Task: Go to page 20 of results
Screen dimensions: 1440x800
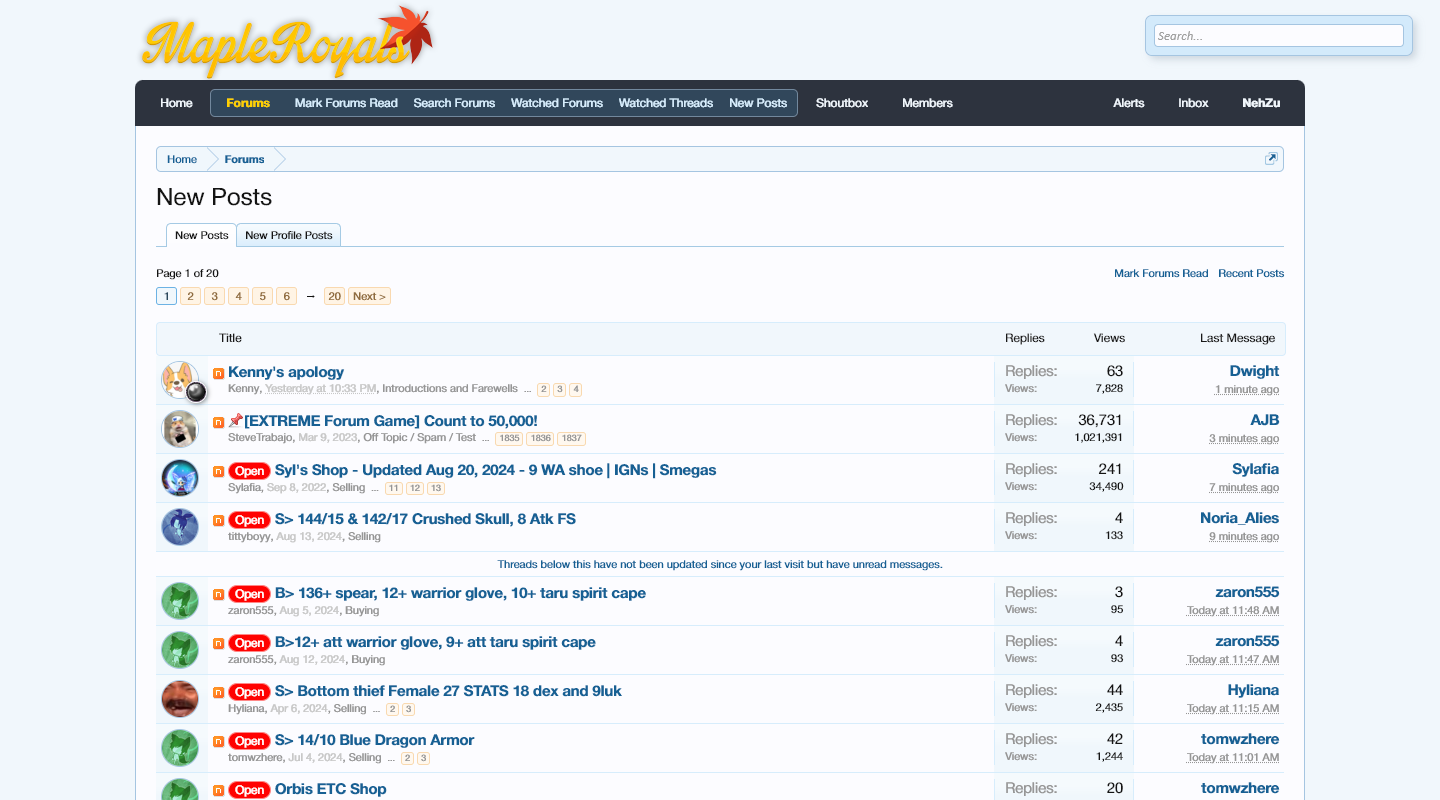Action: 334,296
